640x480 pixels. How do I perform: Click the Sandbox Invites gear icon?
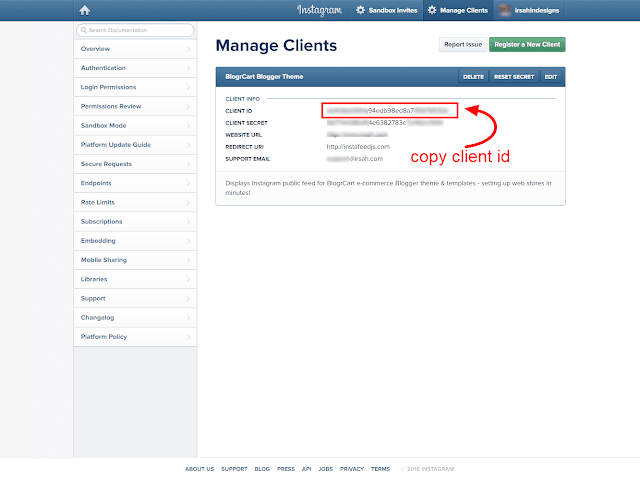(x=360, y=10)
